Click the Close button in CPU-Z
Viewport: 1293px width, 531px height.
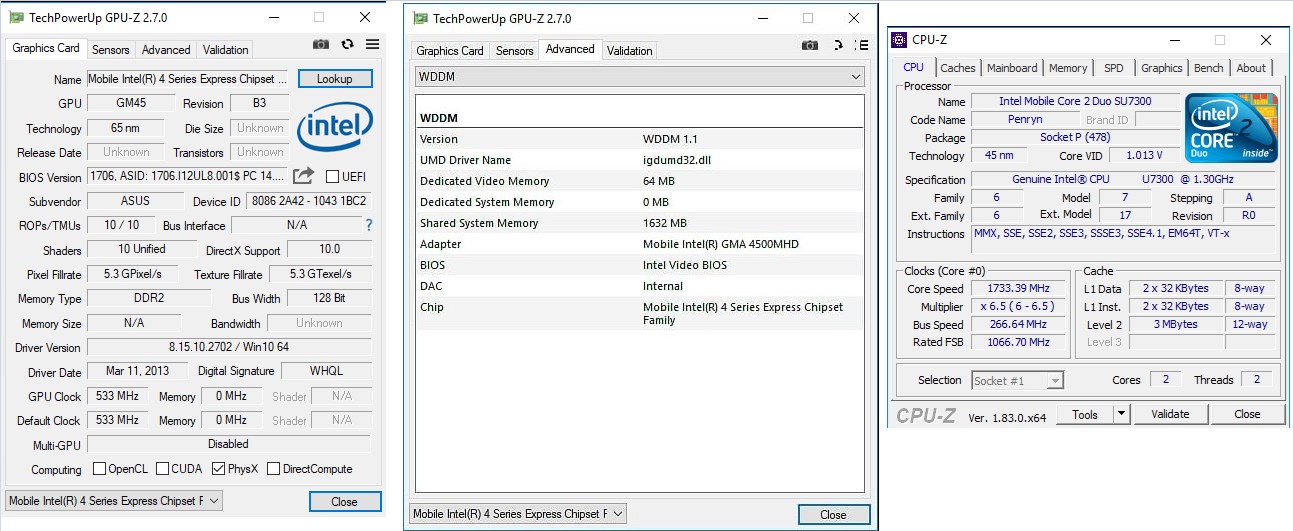(x=1247, y=414)
